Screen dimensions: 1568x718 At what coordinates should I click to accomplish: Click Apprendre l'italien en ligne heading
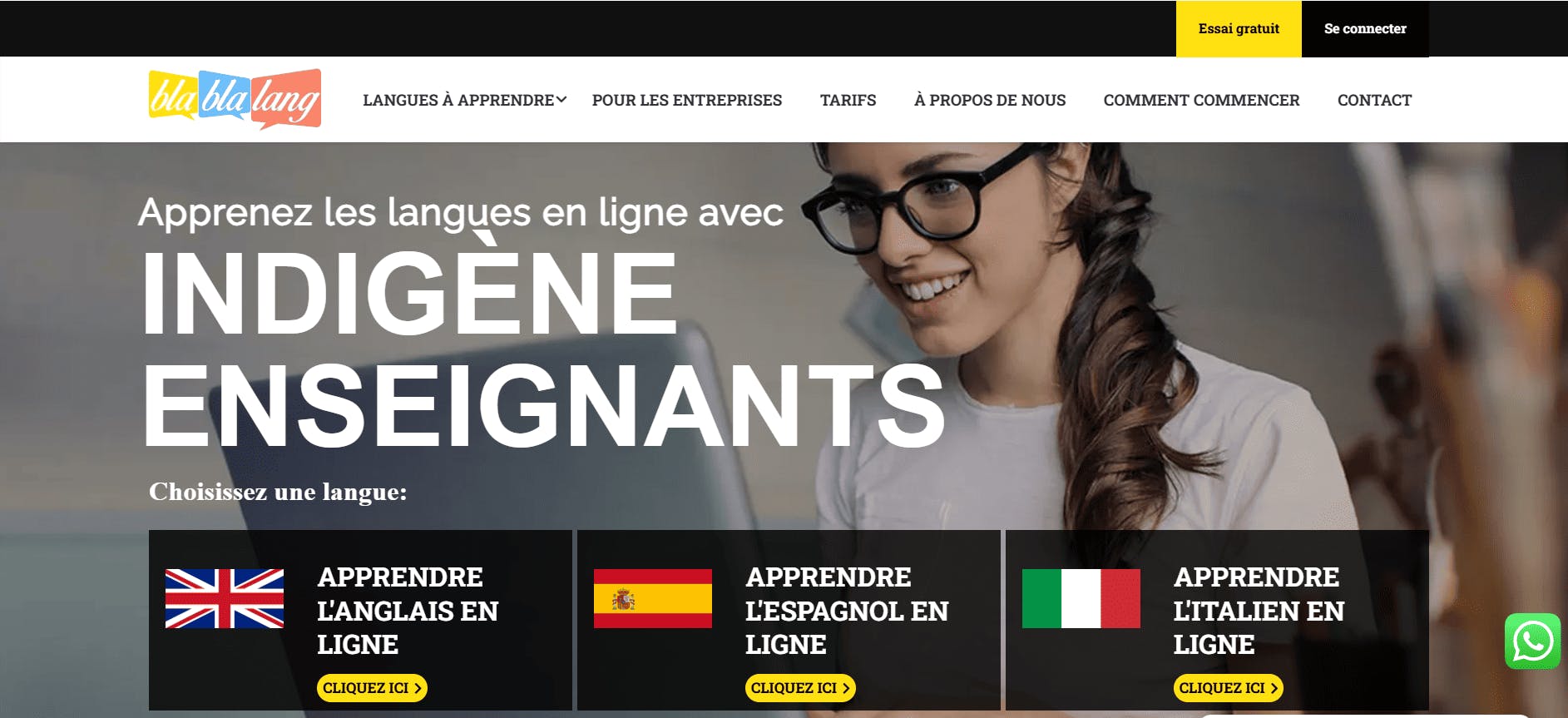[1259, 611]
